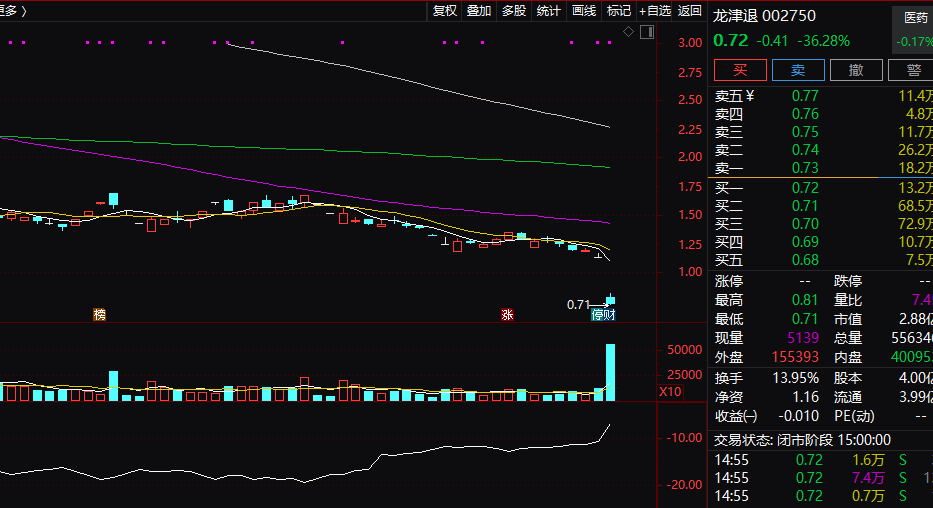Open the 叠加 overlay menu
Viewport: 933px width, 508px height.
coord(478,11)
